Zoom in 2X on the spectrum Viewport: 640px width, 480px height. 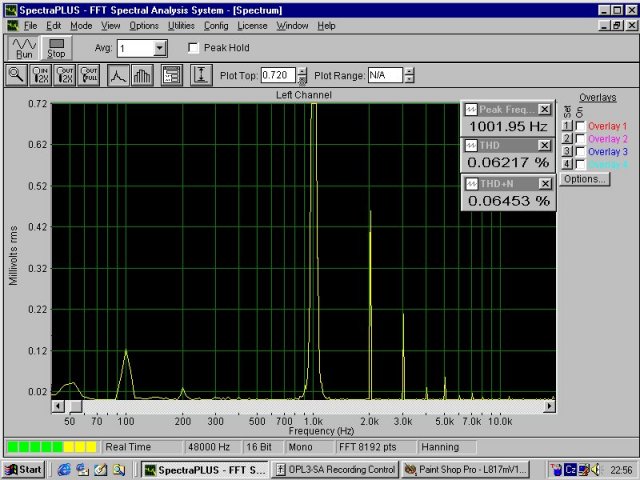[40, 75]
